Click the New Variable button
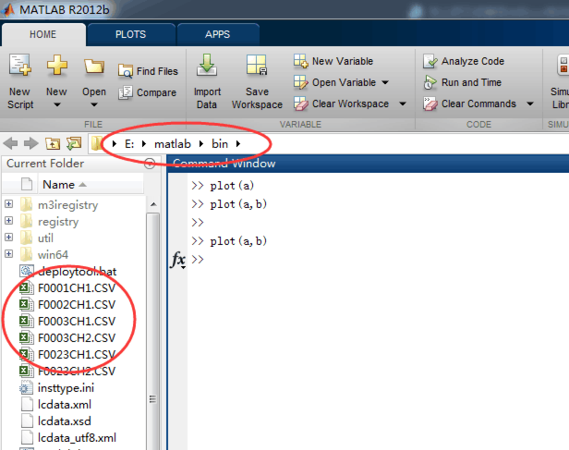 point(333,61)
